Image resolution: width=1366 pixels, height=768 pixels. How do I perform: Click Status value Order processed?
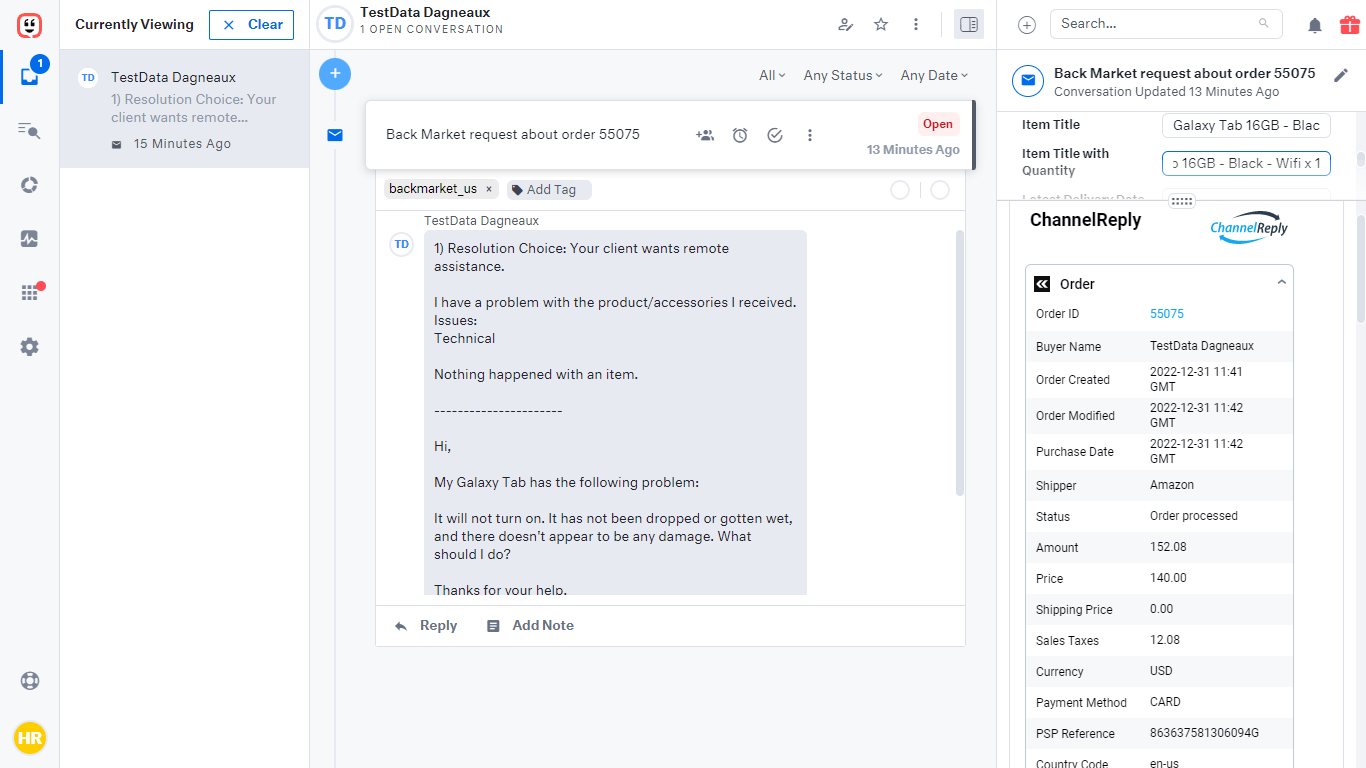coord(1194,516)
